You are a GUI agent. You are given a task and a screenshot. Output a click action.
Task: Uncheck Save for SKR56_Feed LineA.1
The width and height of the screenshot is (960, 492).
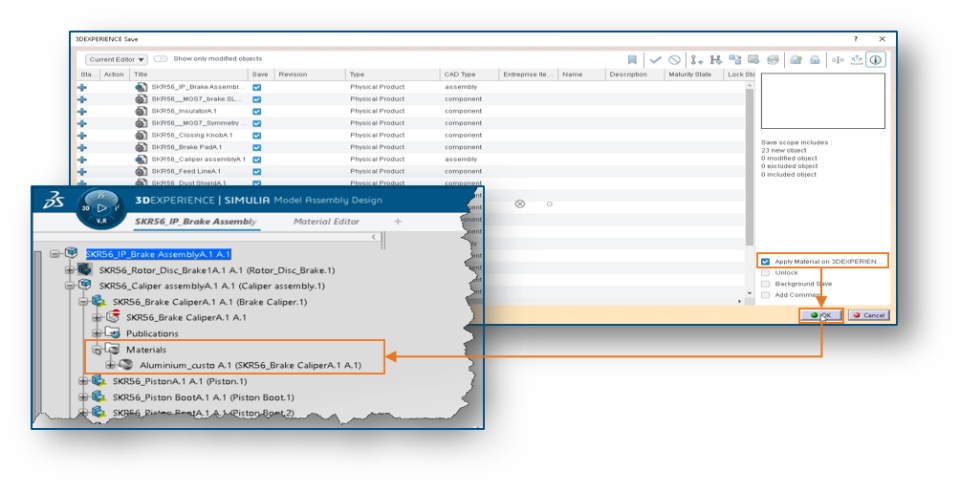pyautogui.click(x=257, y=171)
